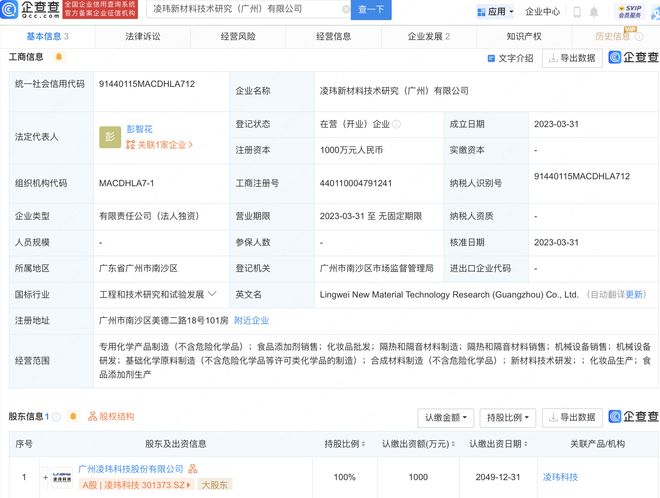Click 导出数据 in 工商信息 section

point(572,58)
